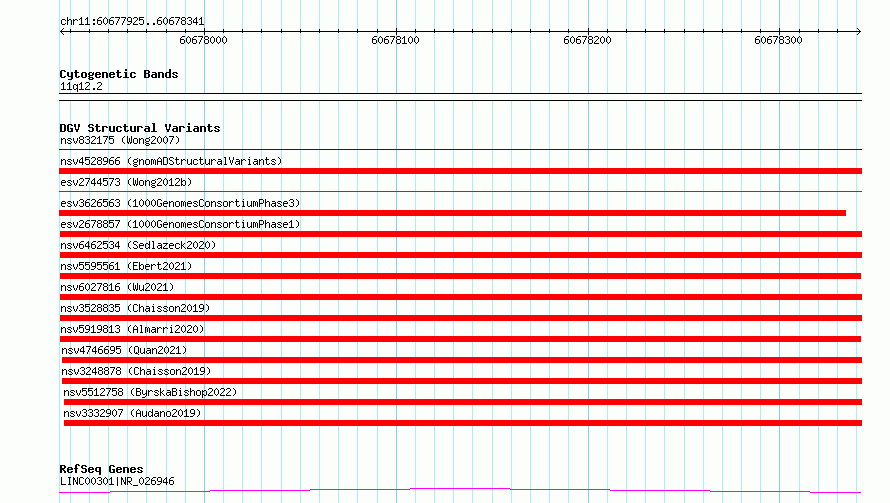Image resolution: width=890 pixels, height=503 pixels.
Task: Click the 60678000 ruler position label
Action: tap(203, 40)
